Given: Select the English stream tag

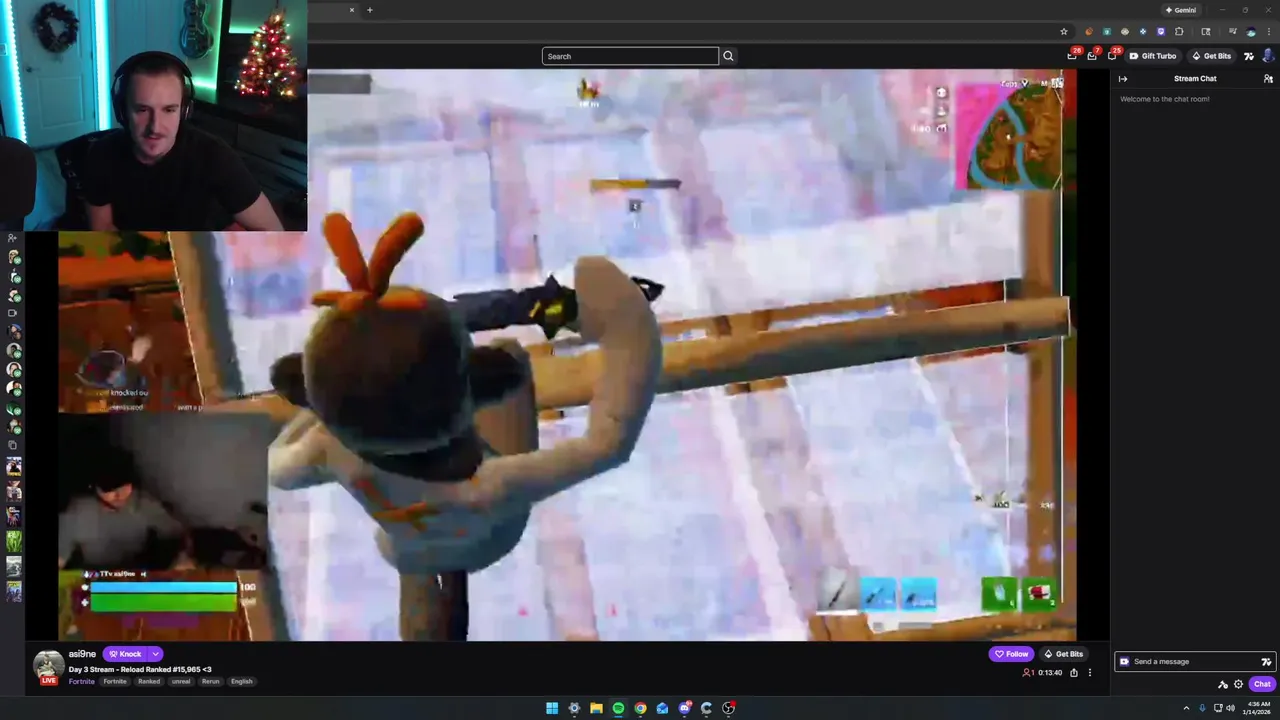Looking at the screenshot, I should [x=242, y=681].
